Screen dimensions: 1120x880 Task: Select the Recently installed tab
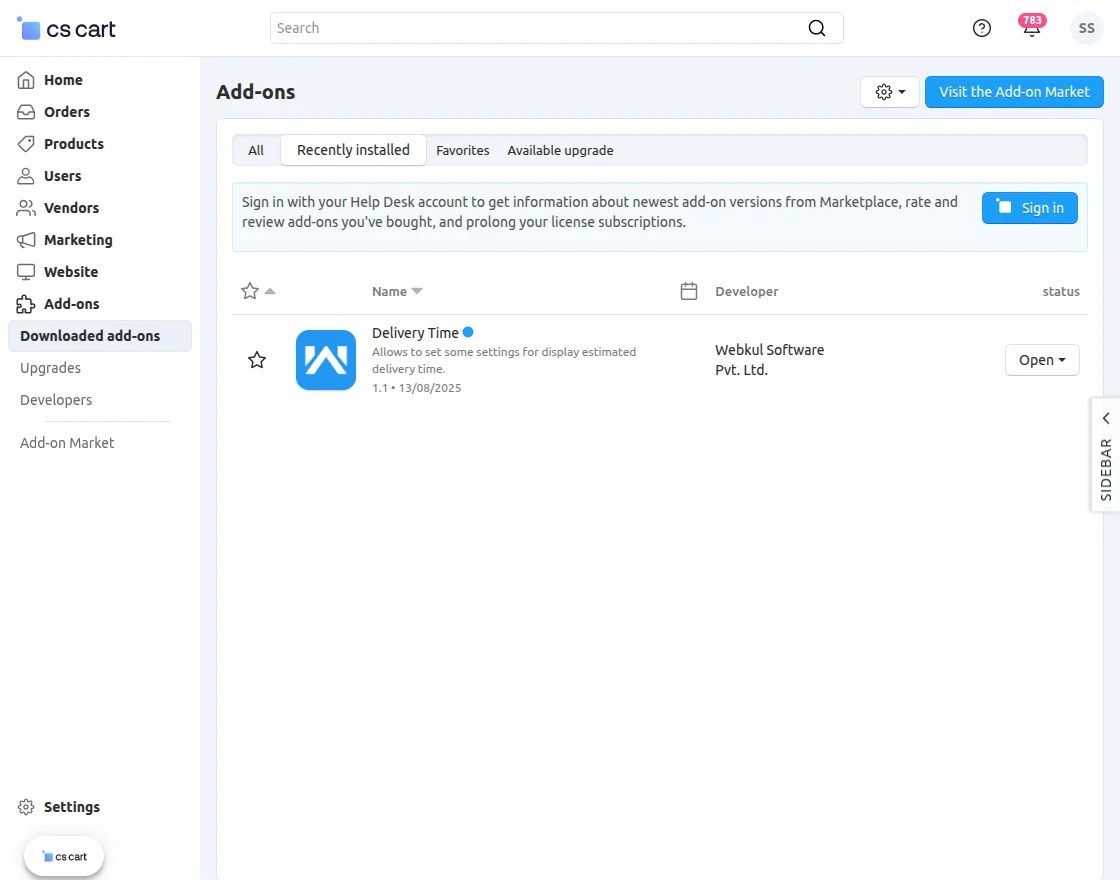coord(354,150)
